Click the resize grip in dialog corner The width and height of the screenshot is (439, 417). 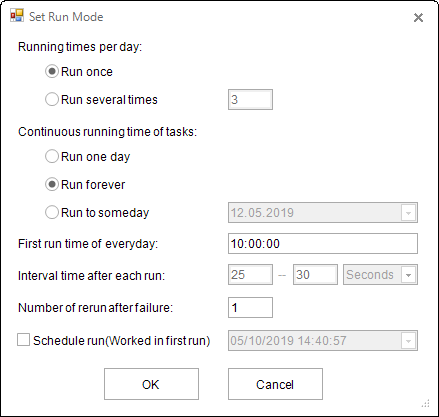coord(426,404)
